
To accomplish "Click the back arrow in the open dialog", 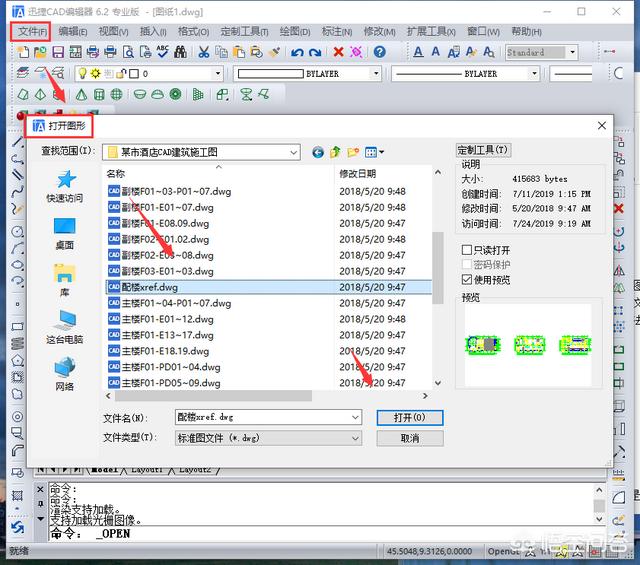I will 318,152.
